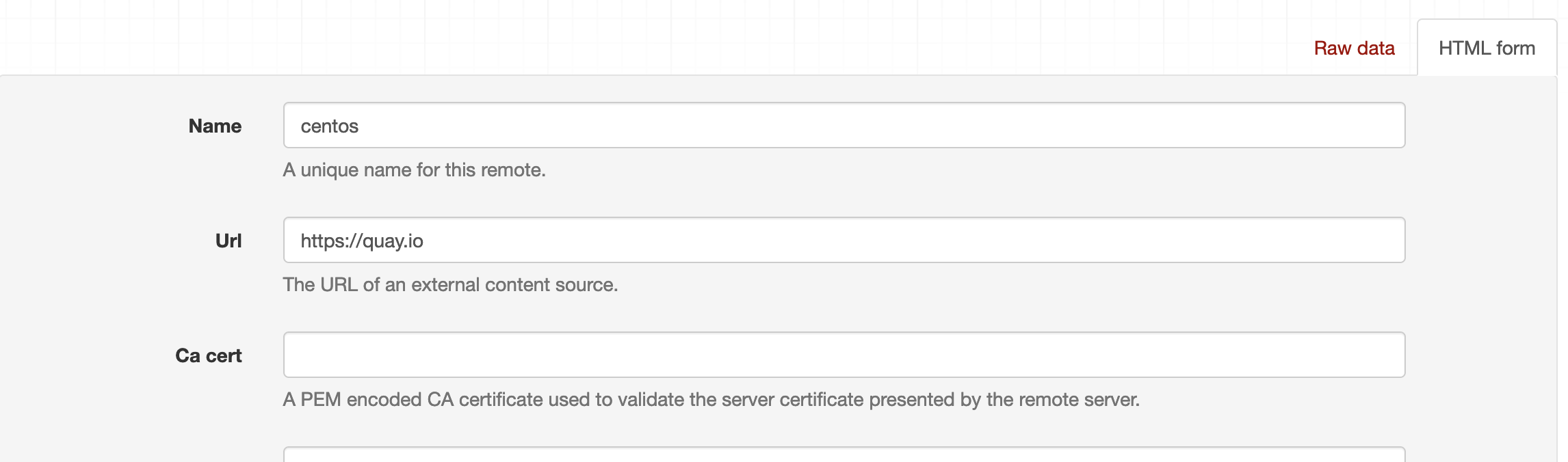Image resolution: width=1568 pixels, height=462 pixels.
Task: Click the help text under Name field
Action: pos(415,170)
